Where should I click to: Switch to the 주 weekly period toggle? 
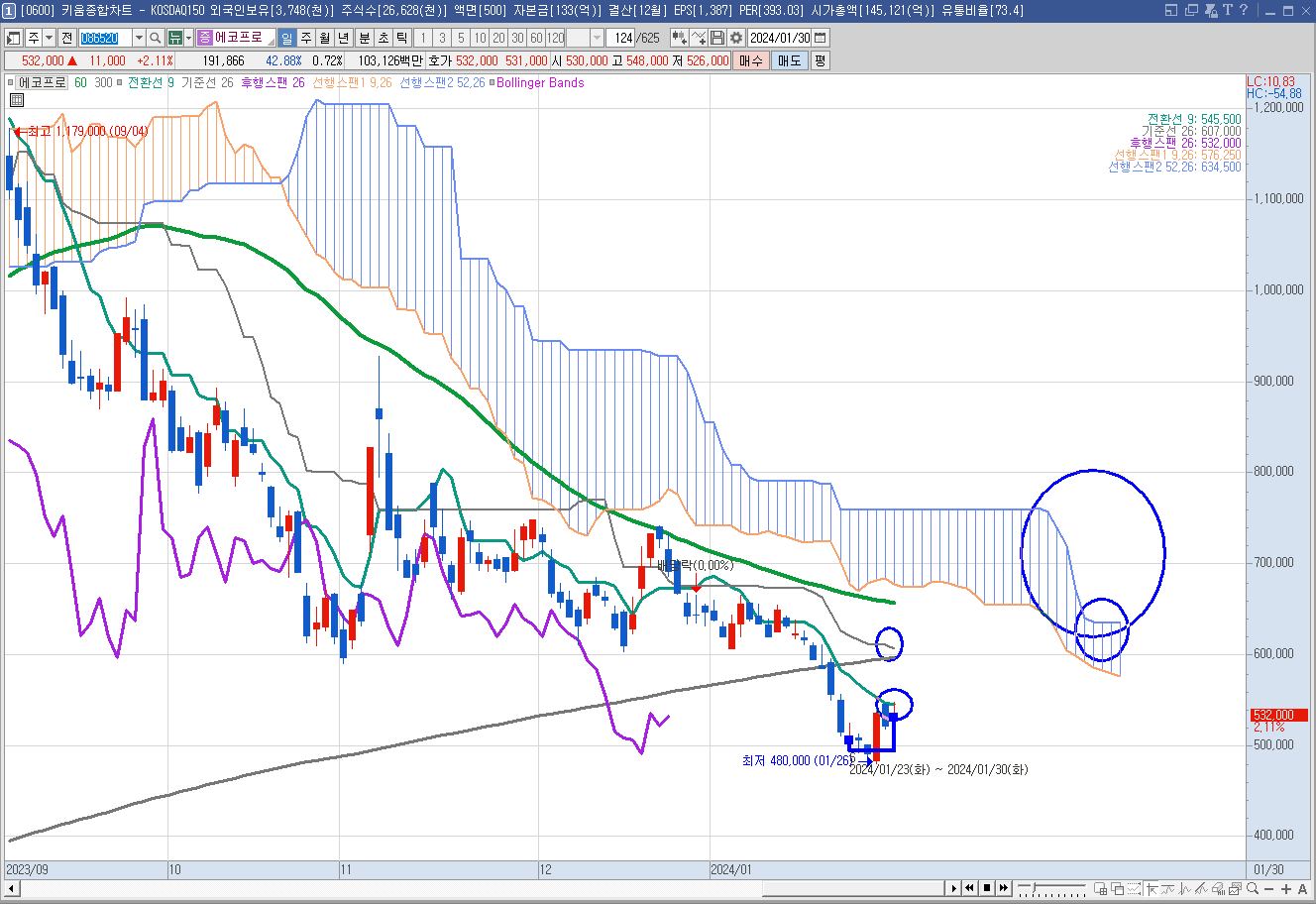click(x=306, y=38)
